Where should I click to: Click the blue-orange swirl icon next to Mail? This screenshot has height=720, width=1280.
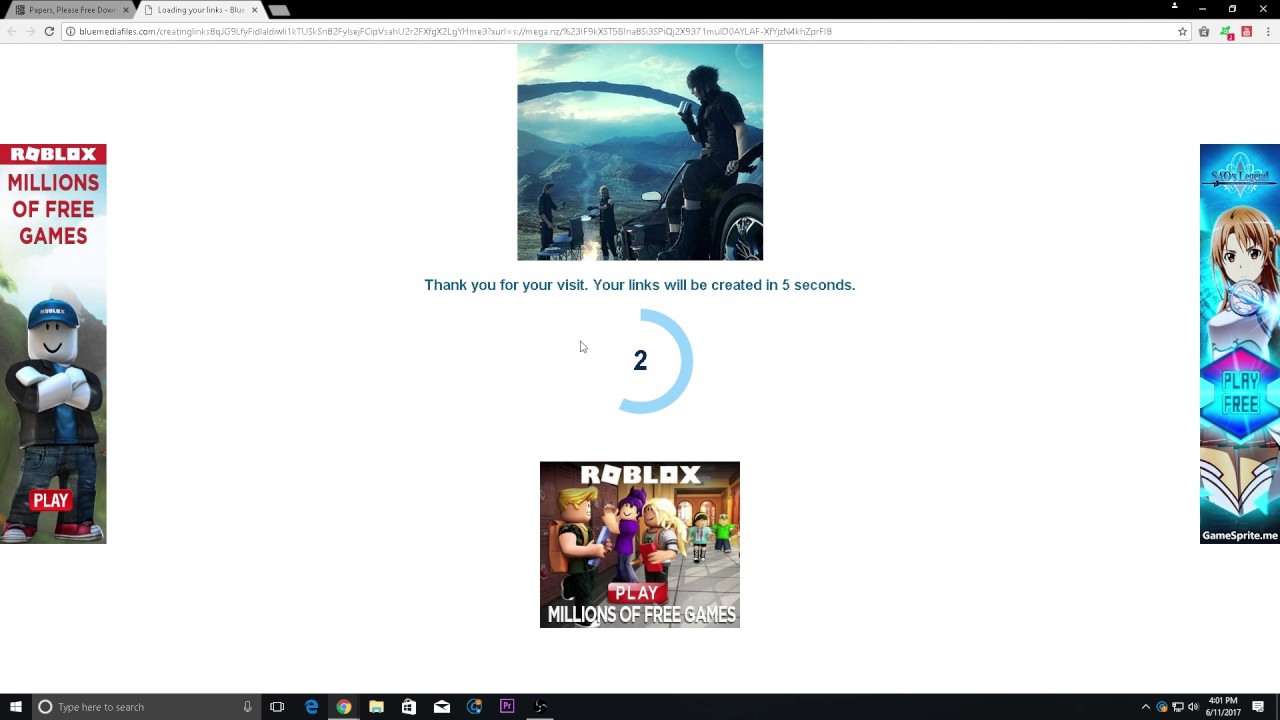[x=474, y=707]
